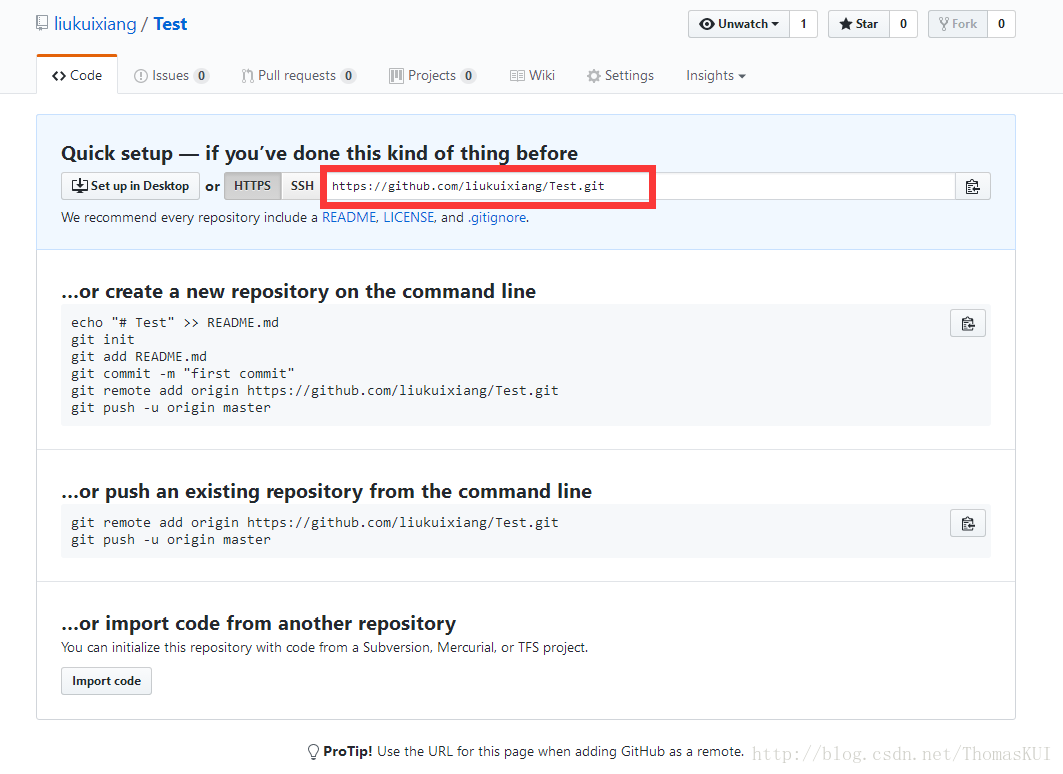Click the Quick setup heading text
Screen dimensions: 1063x774
(319, 153)
